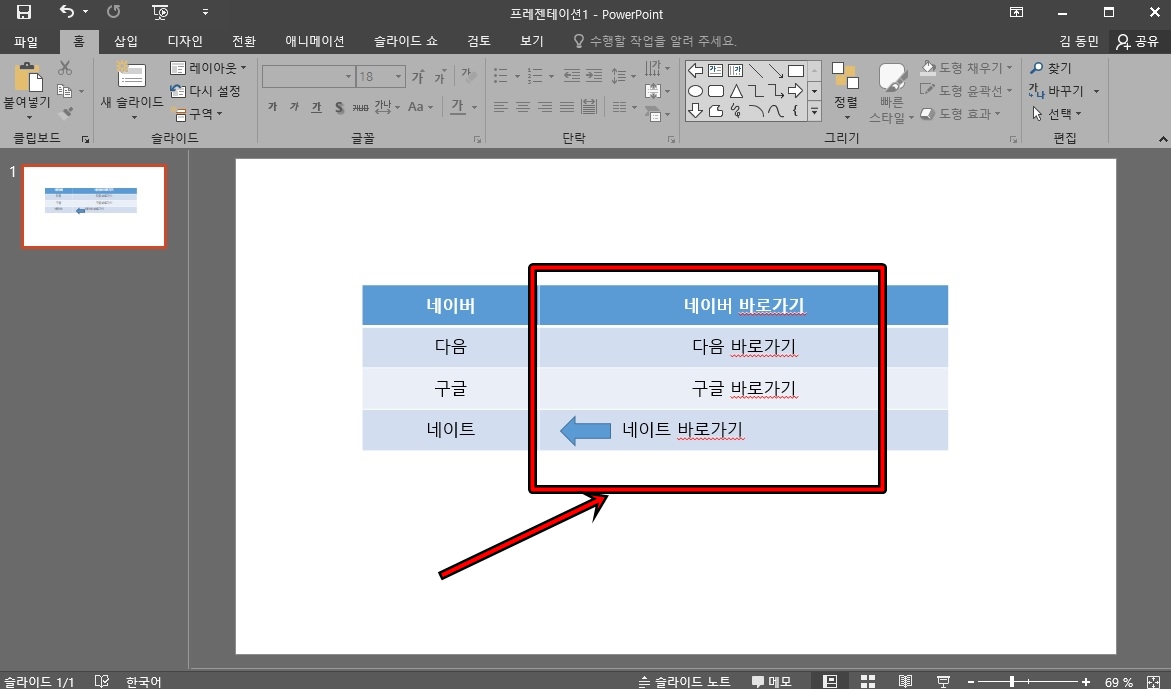
Task: Toggle Bold formatting
Action: tap(273, 107)
